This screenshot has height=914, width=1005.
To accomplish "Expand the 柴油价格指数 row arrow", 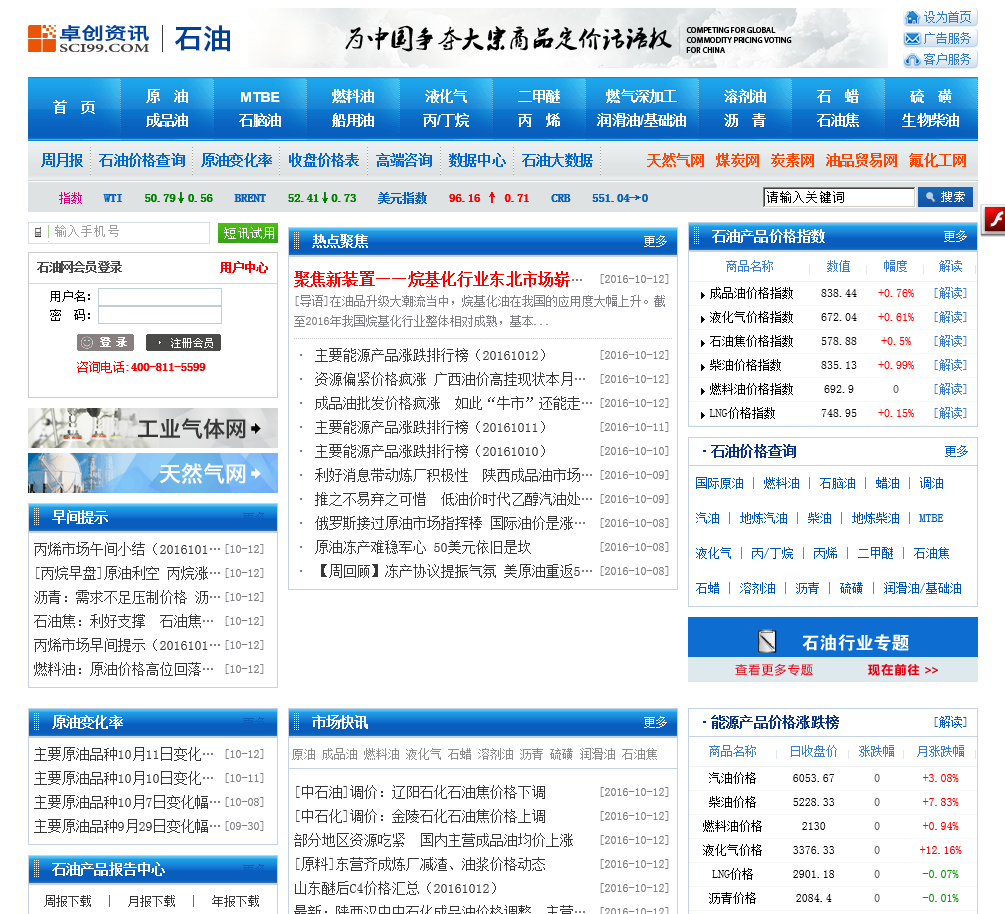I will [702, 367].
